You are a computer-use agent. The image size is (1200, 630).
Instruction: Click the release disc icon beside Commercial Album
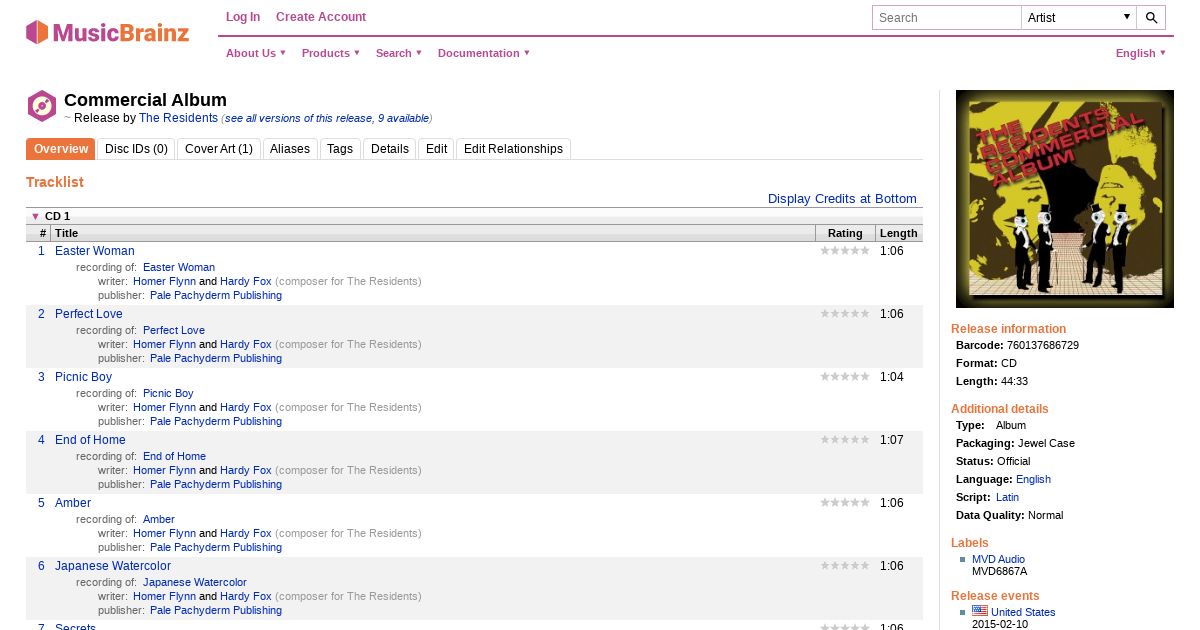41,106
